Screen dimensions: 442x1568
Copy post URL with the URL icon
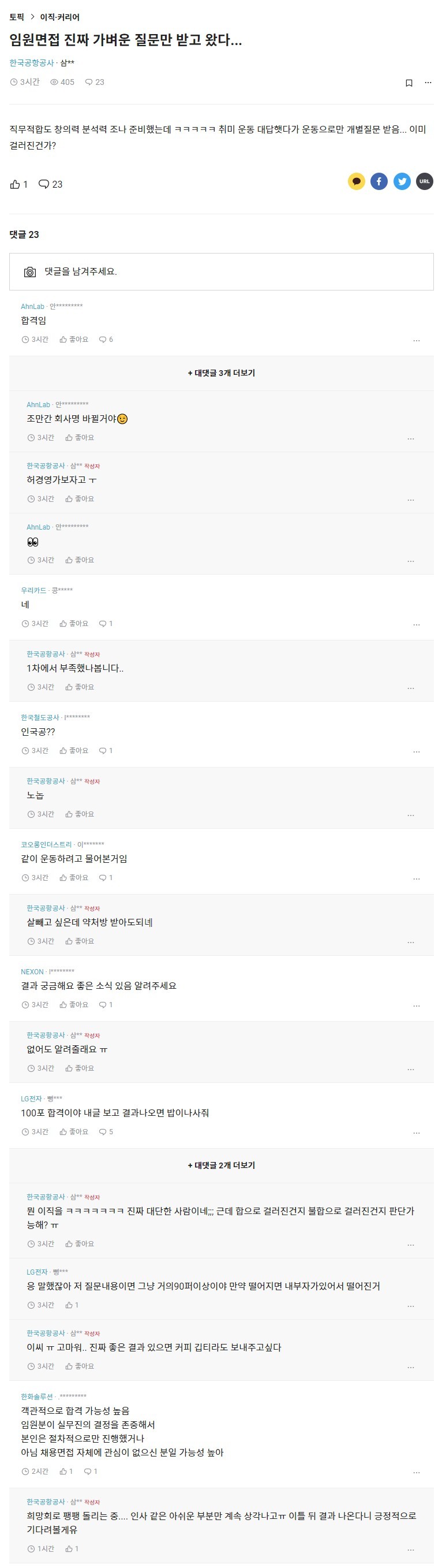click(424, 181)
